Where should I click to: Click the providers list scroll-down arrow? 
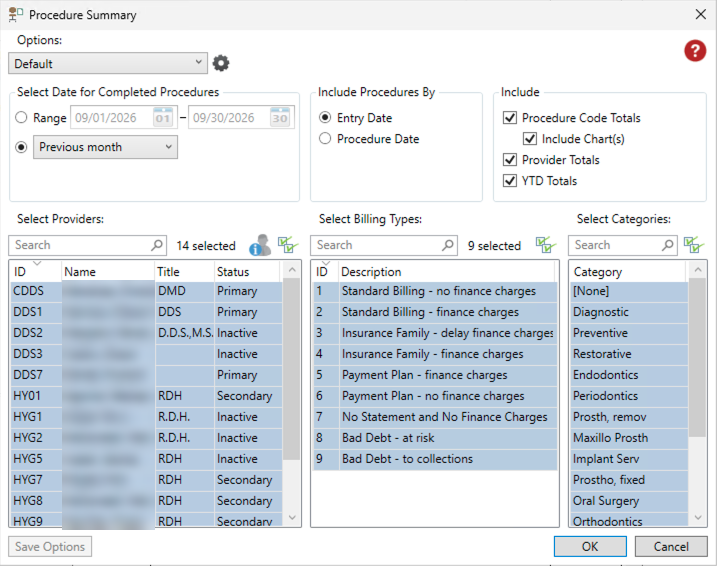tap(292, 518)
